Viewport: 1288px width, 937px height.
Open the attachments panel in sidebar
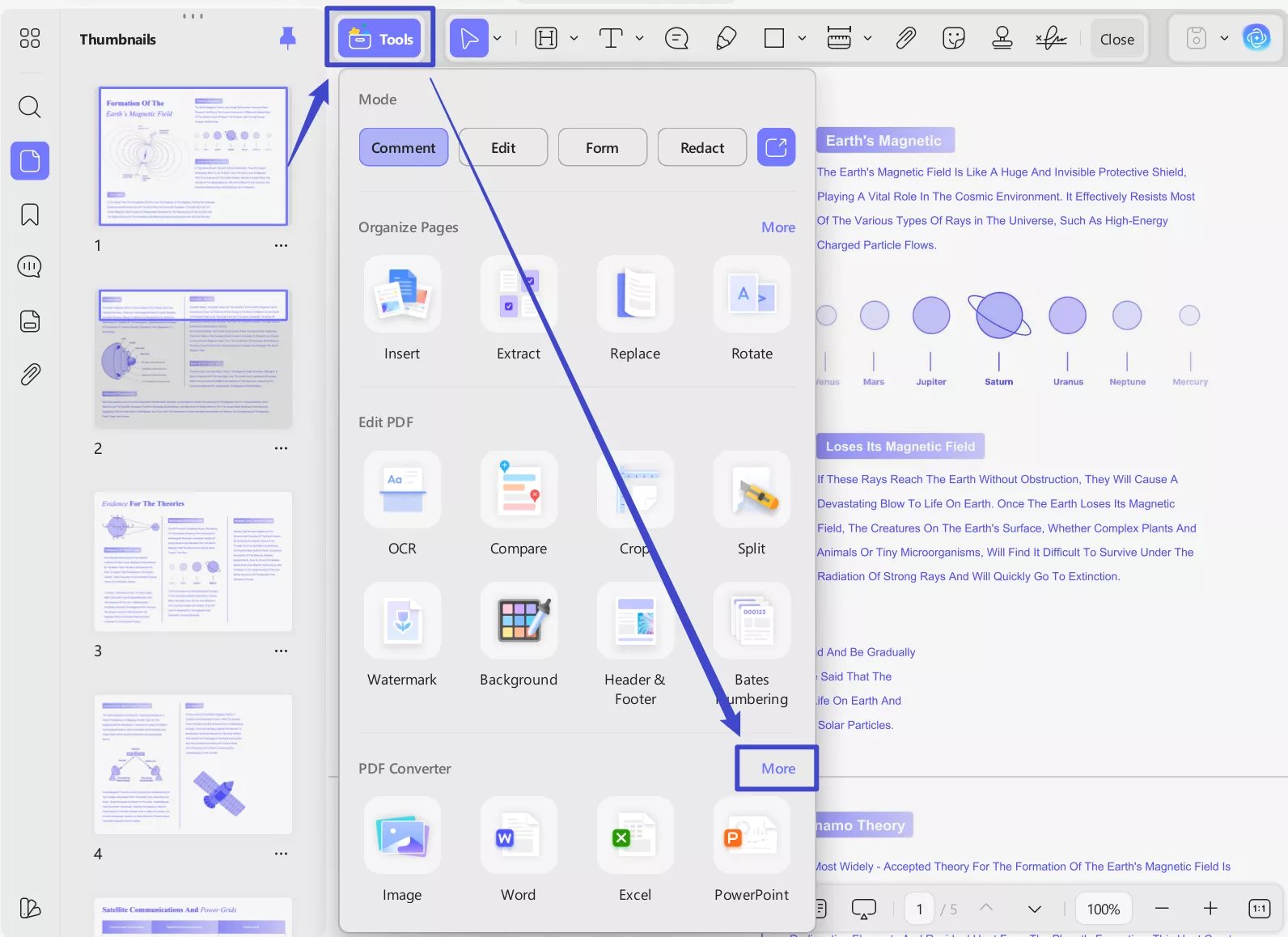click(x=30, y=374)
